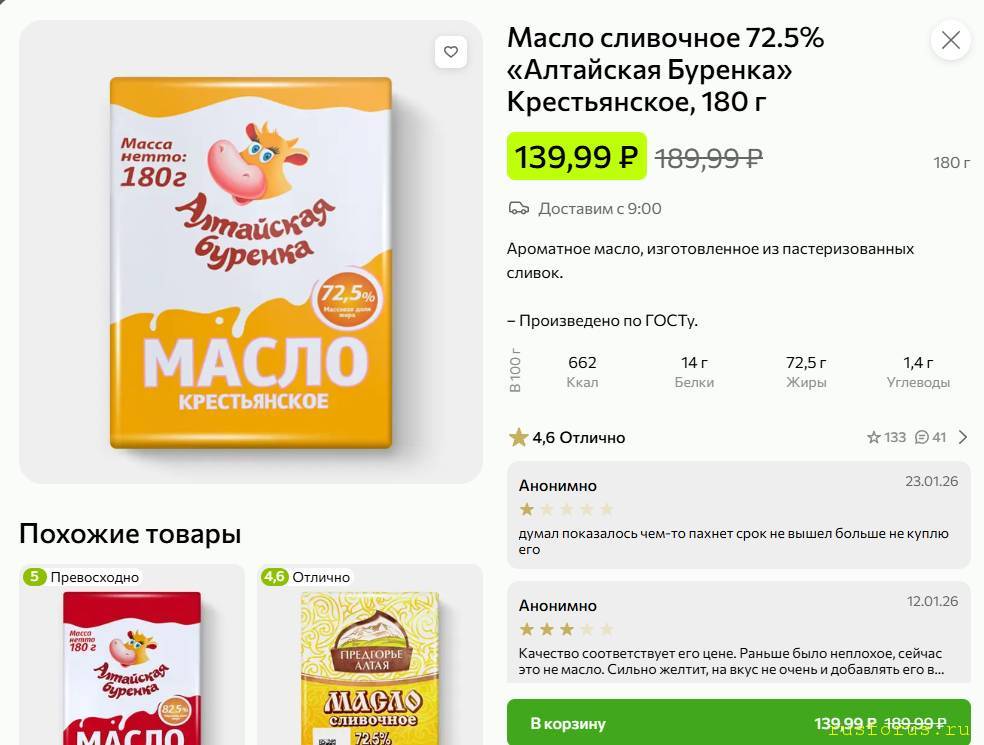The image size is (984, 745).
Task: Click the 4,6 Отлично badge on similar product
Action: click(x=307, y=577)
